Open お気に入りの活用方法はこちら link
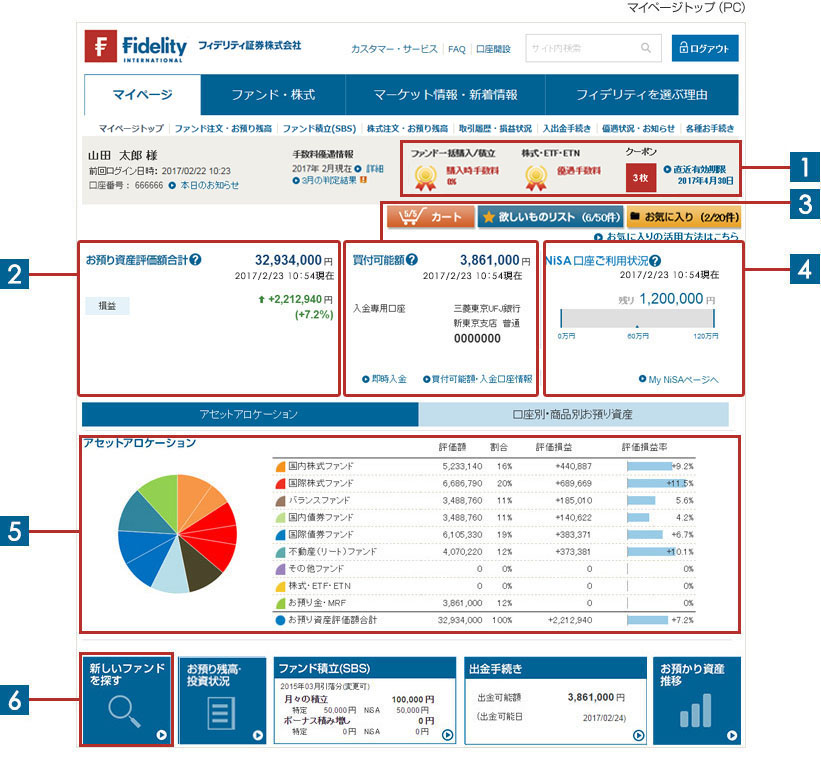The image size is (821, 759). point(672,236)
